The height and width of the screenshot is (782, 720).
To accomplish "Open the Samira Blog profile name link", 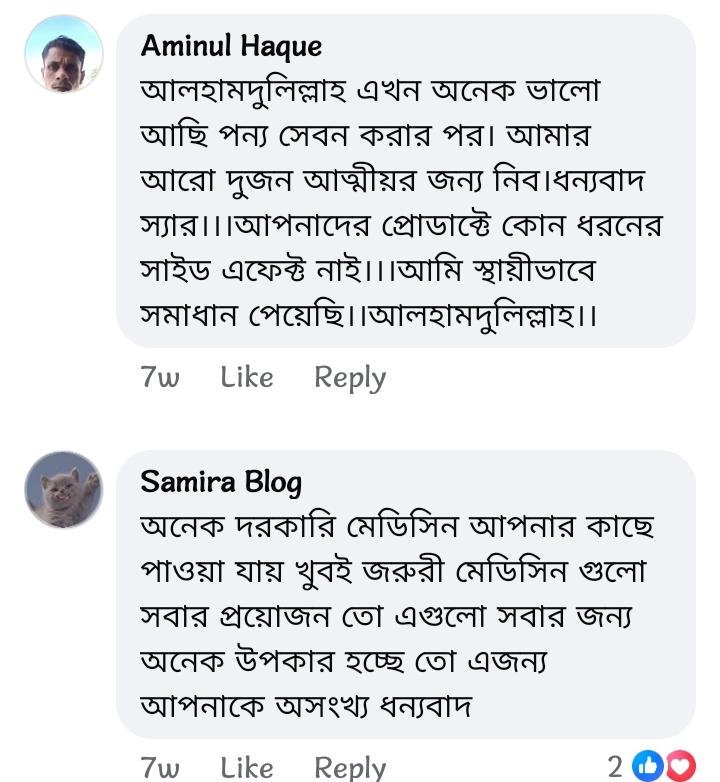I will [x=221, y=482].
